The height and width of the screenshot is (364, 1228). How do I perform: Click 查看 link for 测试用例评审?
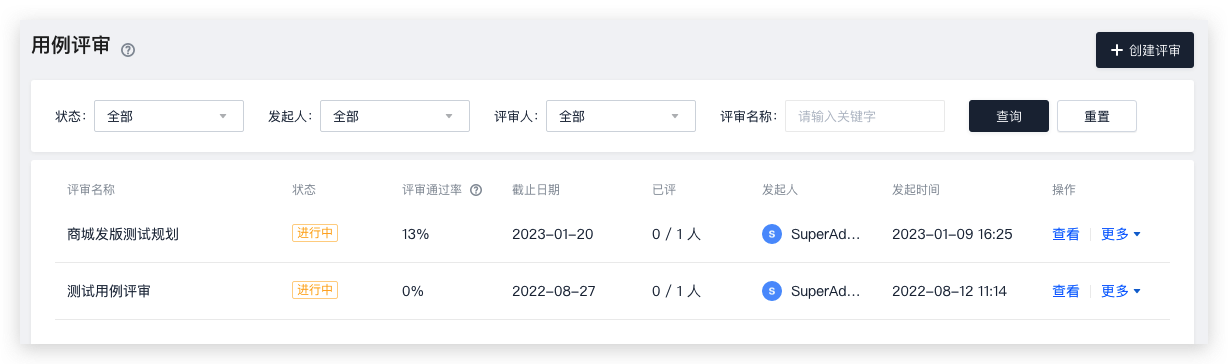[x=1066, y=291]
